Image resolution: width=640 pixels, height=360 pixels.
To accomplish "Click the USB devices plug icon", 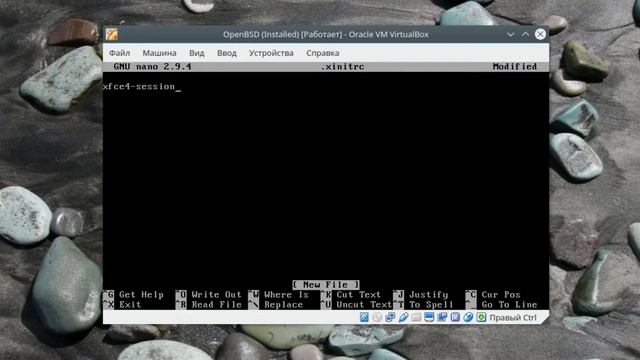I will (x=403, y=317).
